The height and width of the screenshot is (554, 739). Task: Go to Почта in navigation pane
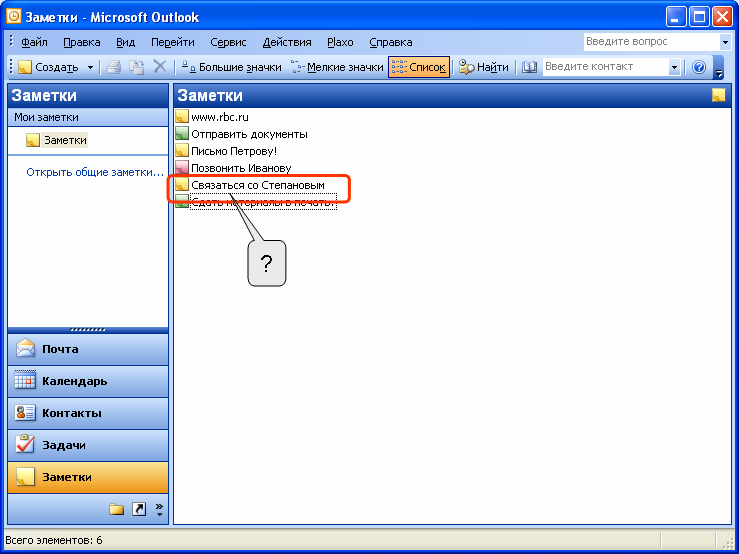point(88,349)
